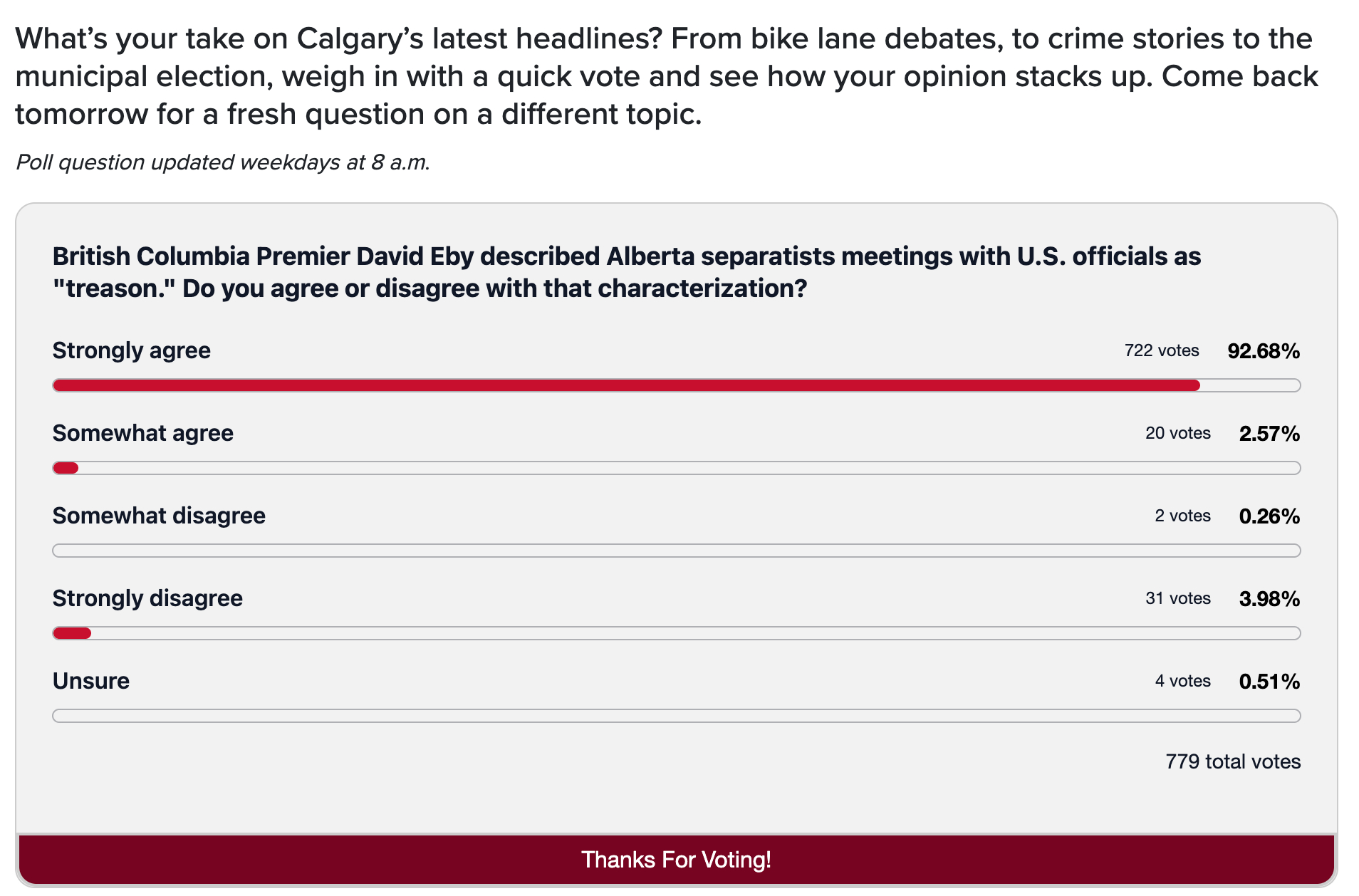Click the Thanks For Voting button
This screenshot has height=896, width=1359.
[676, 859]
